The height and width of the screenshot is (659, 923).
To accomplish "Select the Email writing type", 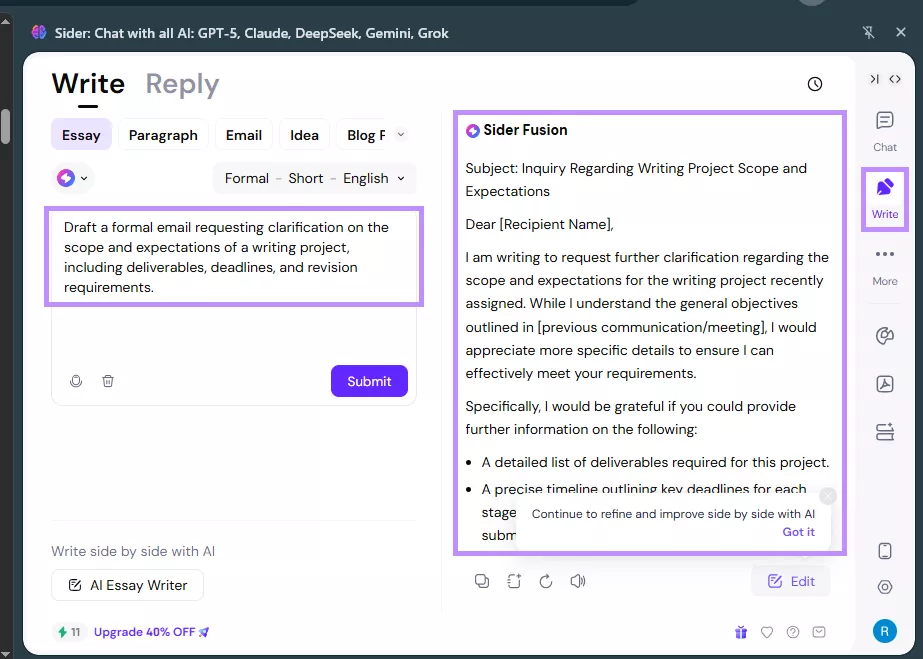I will (246, 134).
